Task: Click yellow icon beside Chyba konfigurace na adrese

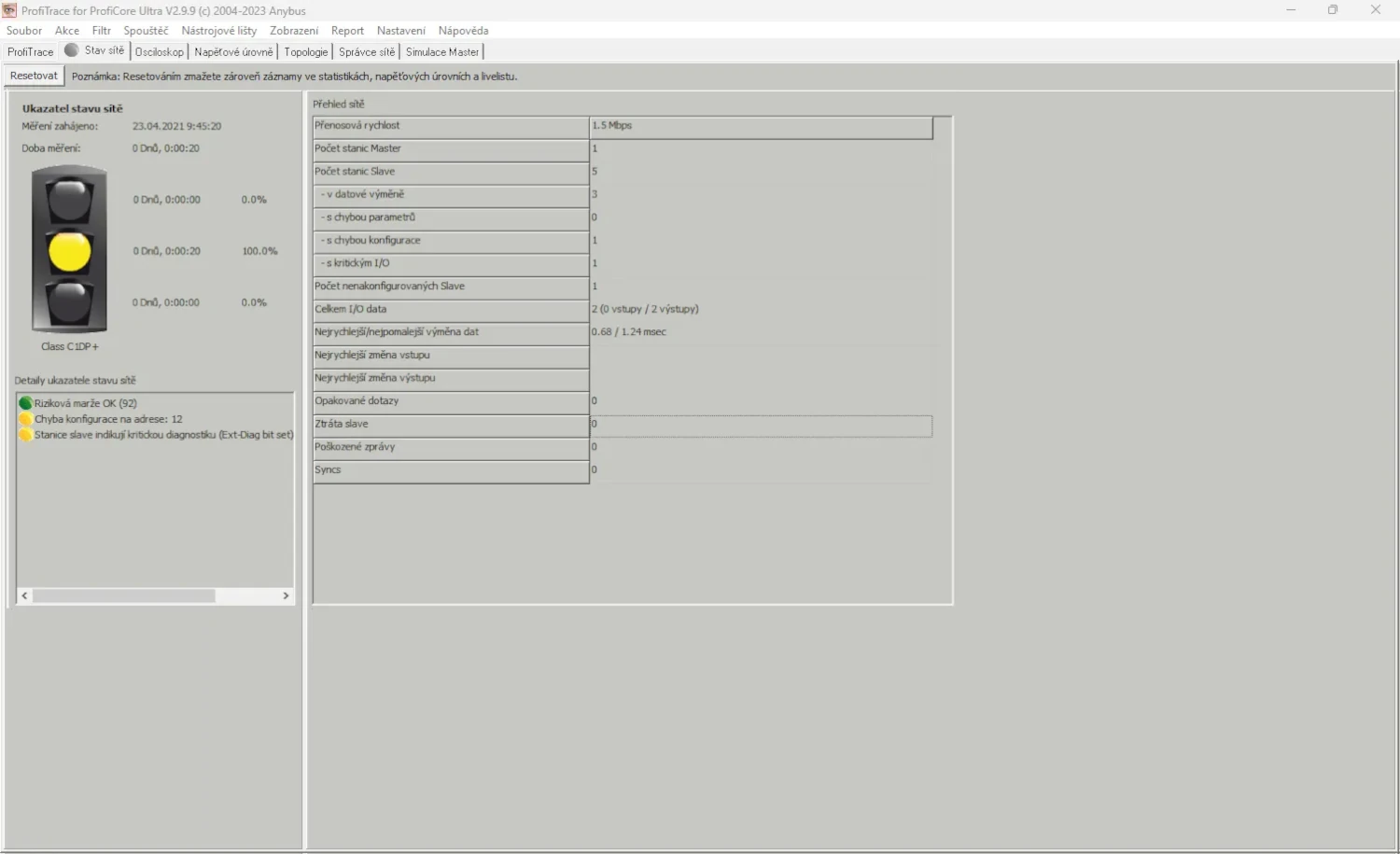Action: click(x=25, y=419)
